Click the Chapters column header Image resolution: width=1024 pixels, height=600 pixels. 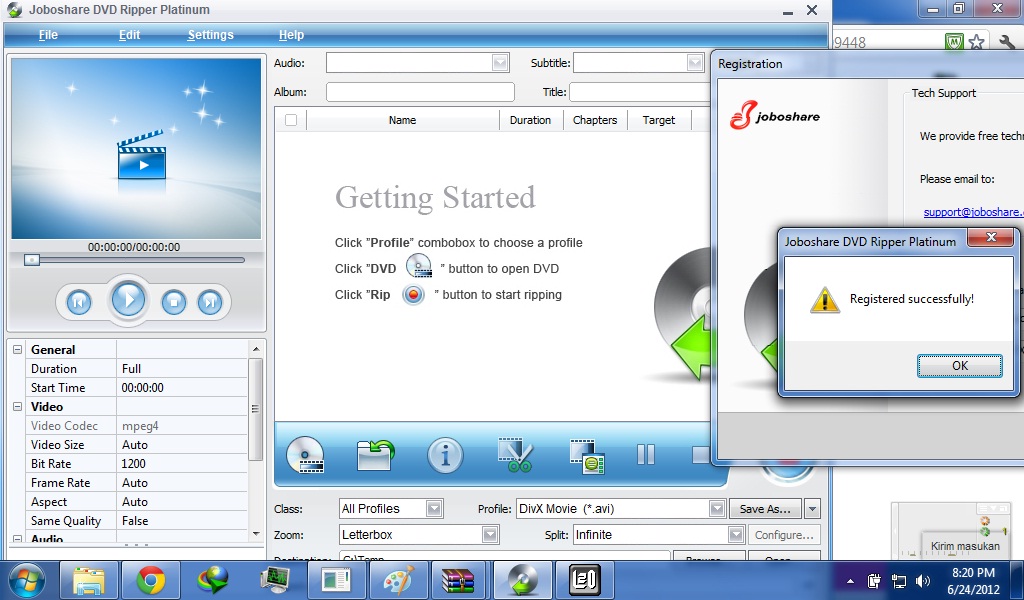pos(595,120)
